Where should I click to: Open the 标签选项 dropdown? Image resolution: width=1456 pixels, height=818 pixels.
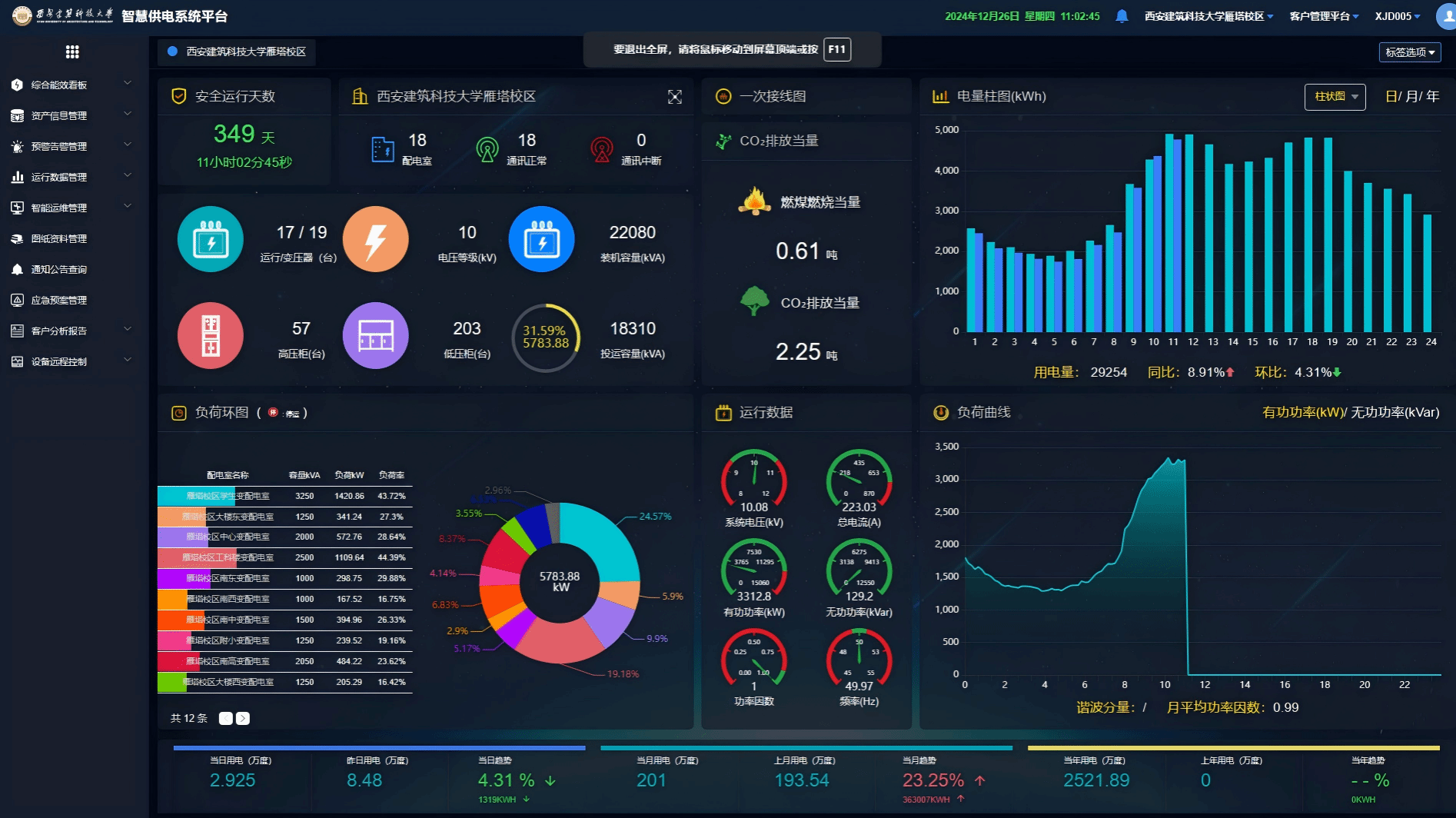point(1409,52)
